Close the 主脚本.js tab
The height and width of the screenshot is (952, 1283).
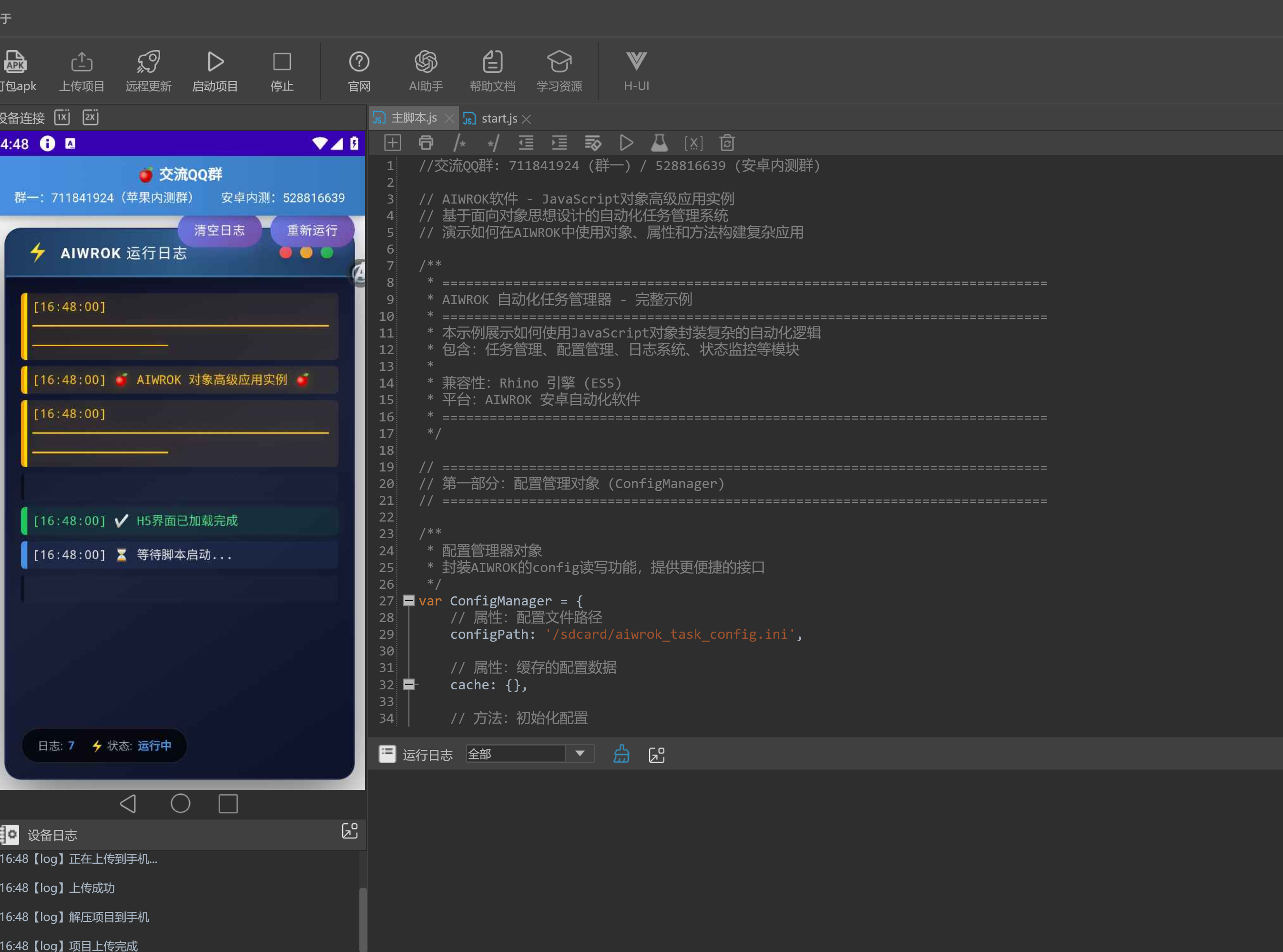[x=449, y=119]
